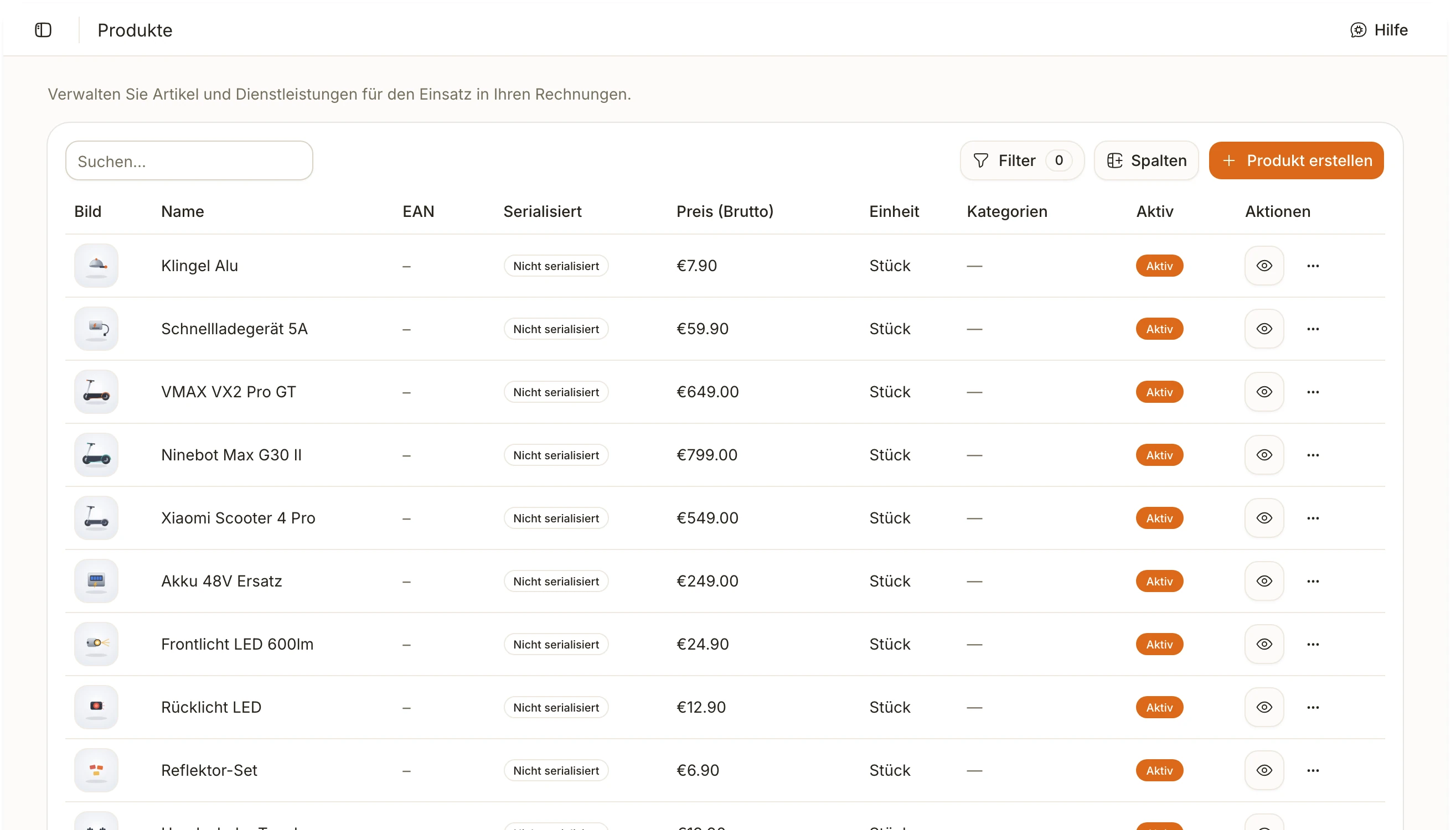
Task: Open Hilfe support icon
Action: coord(1357,30)
